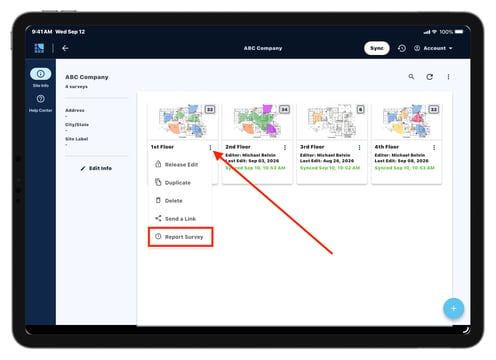Viewport: 496px width, 360px height.
Task: Click the Sync button
Action: click(x=377, y=48)
